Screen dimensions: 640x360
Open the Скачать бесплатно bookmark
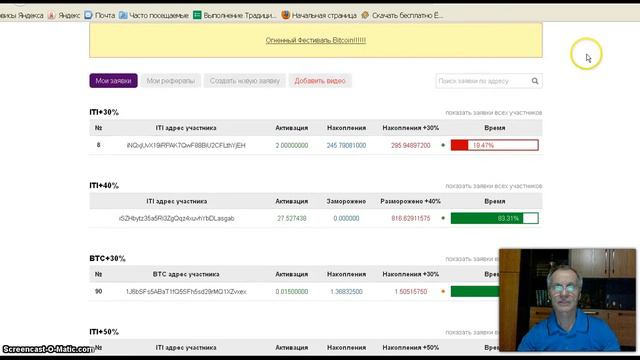click(x=402, y=16)
